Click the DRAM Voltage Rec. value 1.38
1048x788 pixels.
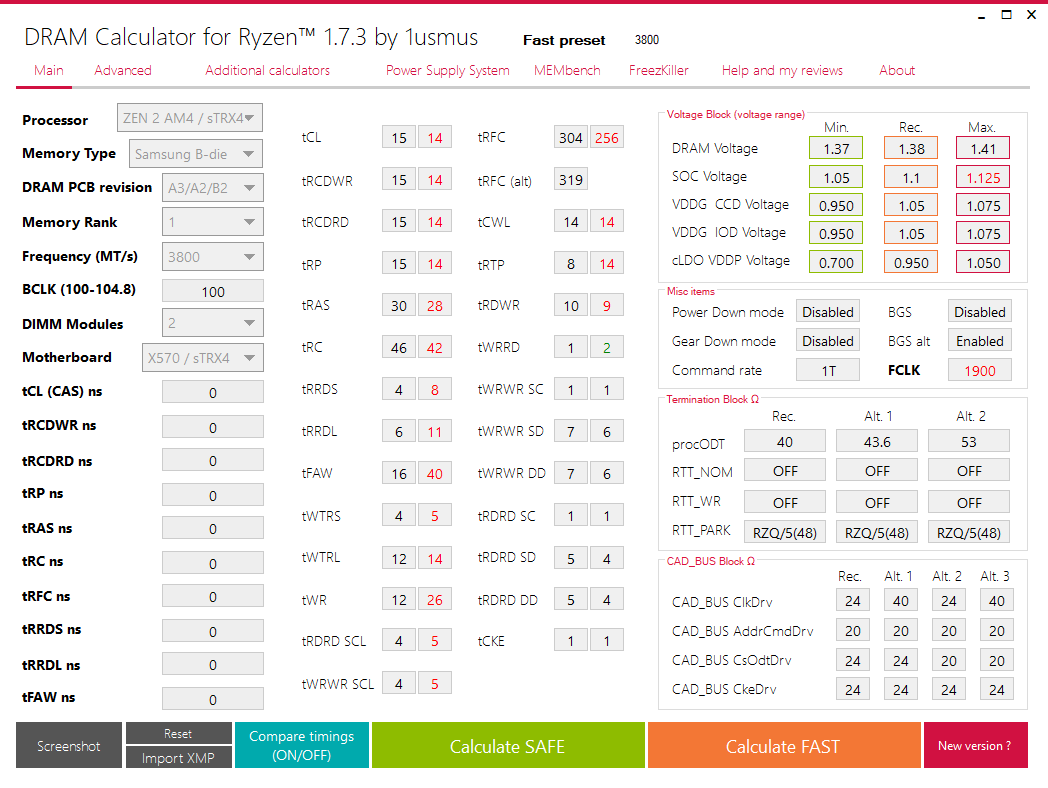[911, 148]
